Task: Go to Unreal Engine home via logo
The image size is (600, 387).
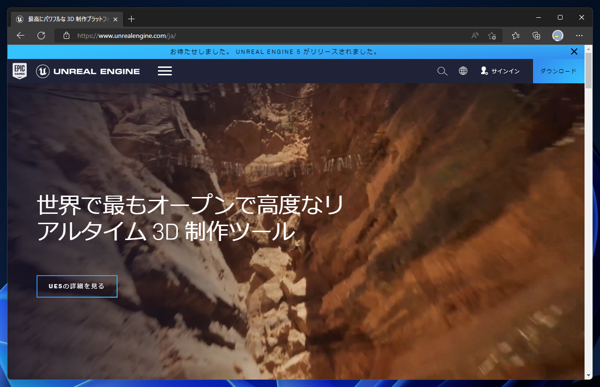Action: pos(88,71)
